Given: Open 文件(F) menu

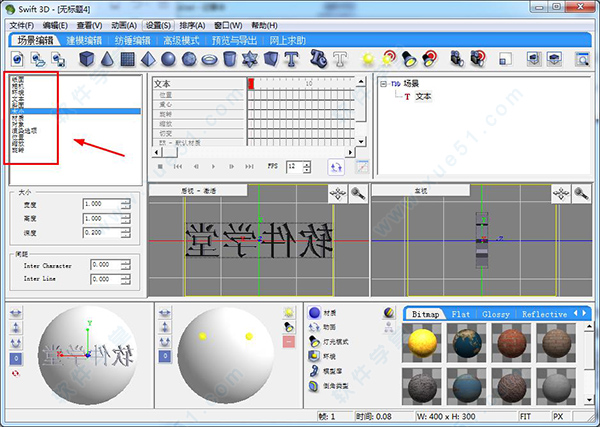Looking at the screenshot, I should pos(21,26).
